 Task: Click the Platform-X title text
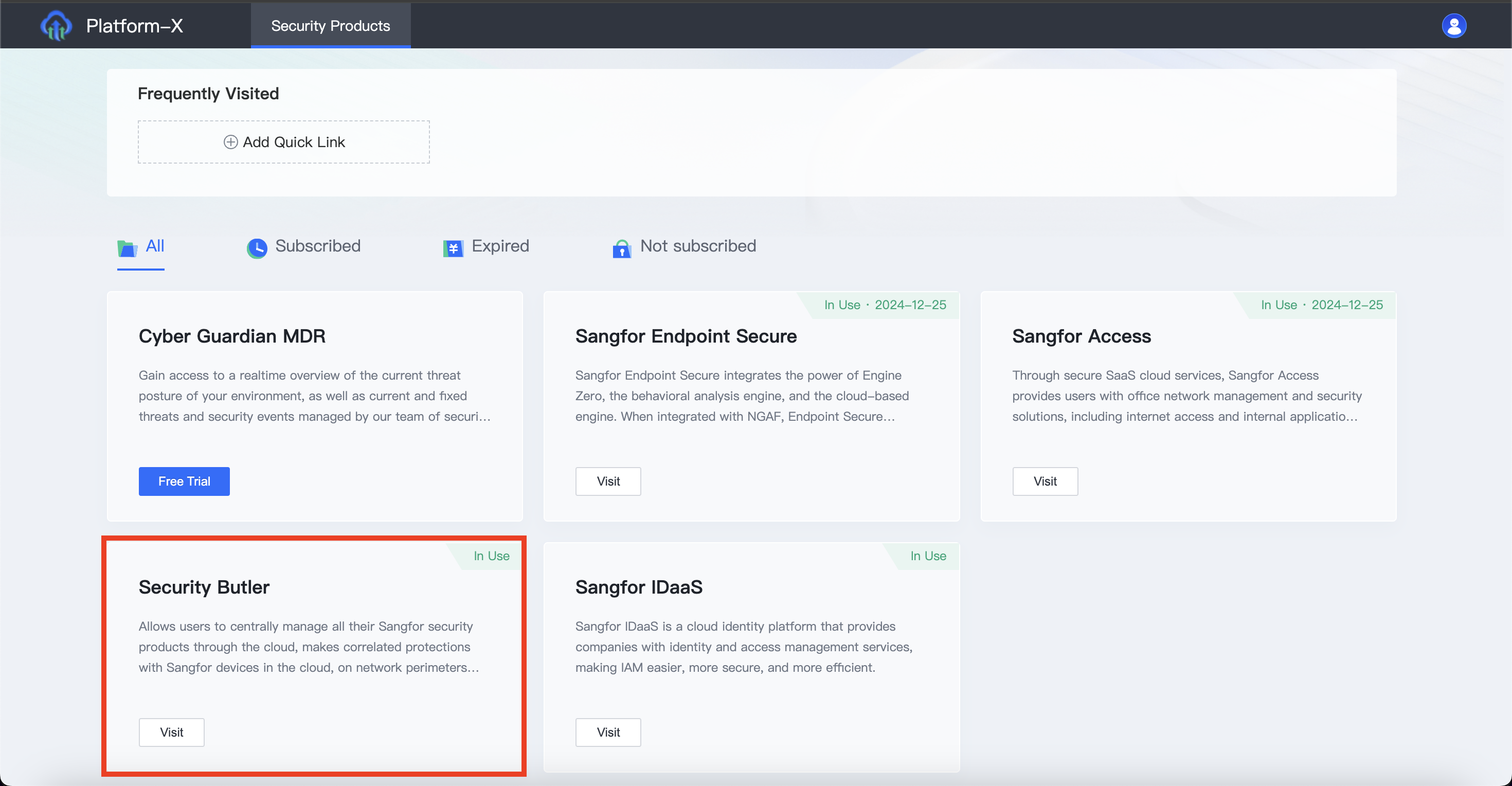click(134, 25)
